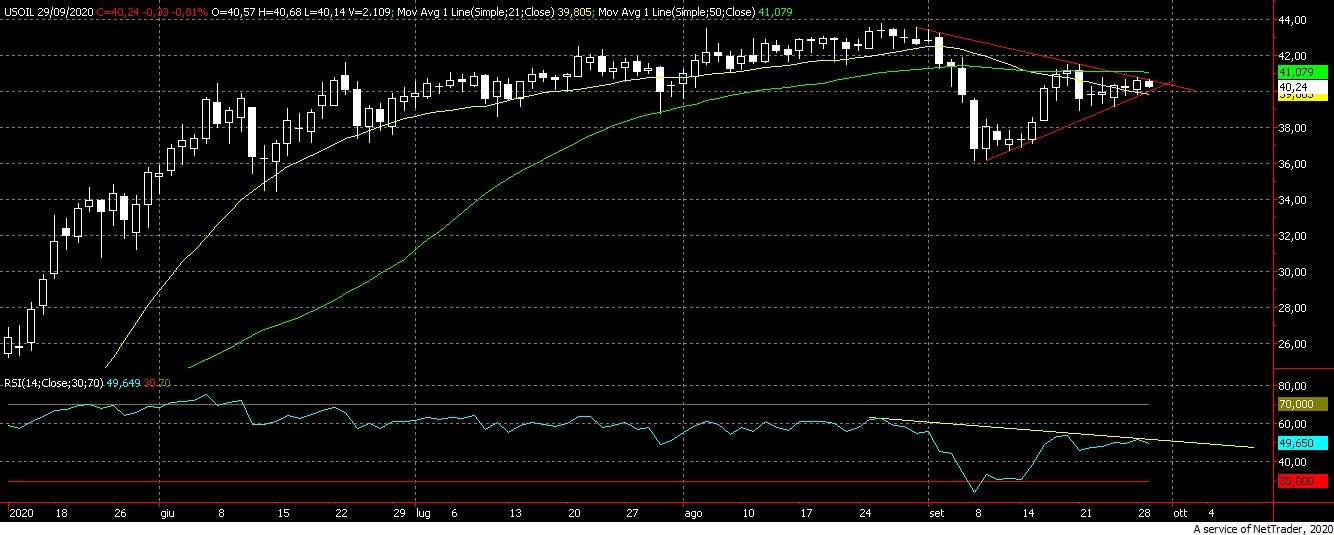Click the 24 date label on time axis
The width and height of the screenshot is (1334, 535).
(x=867, y=511)
